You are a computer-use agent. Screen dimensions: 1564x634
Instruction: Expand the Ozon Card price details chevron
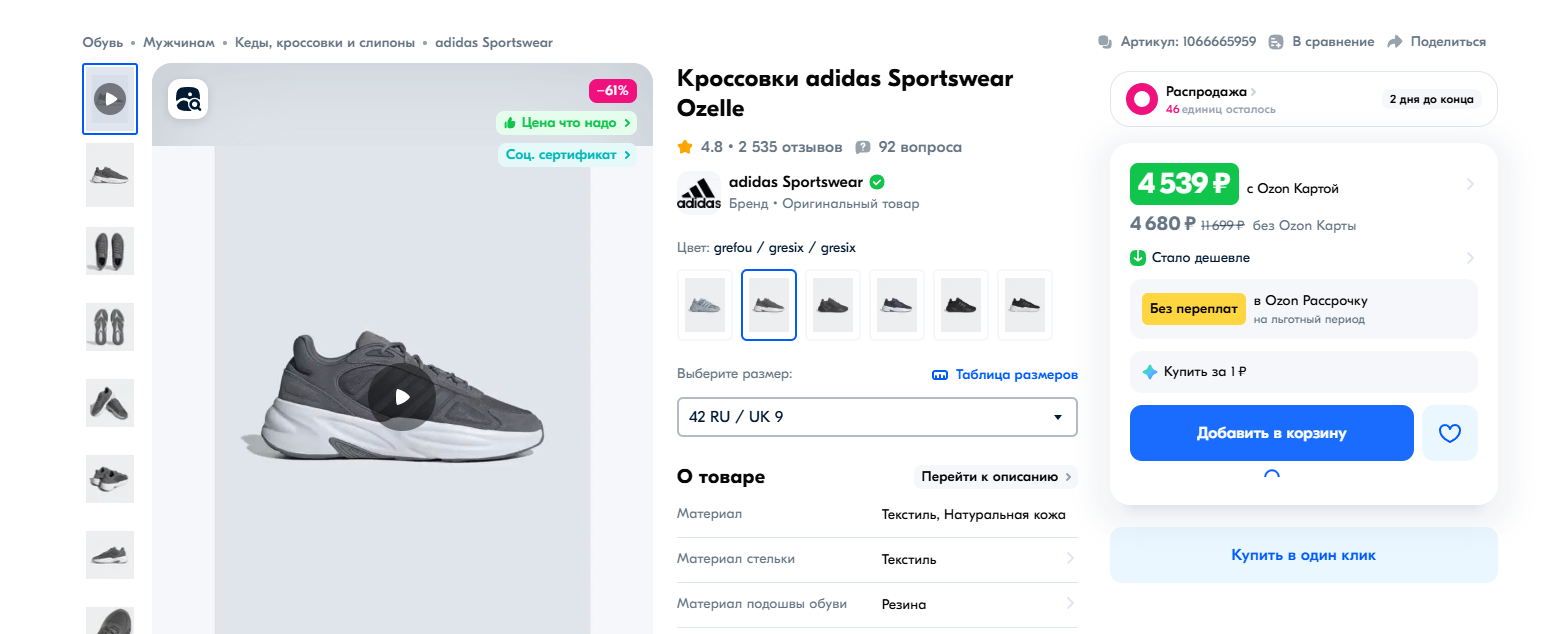(x=1470, y=184)
